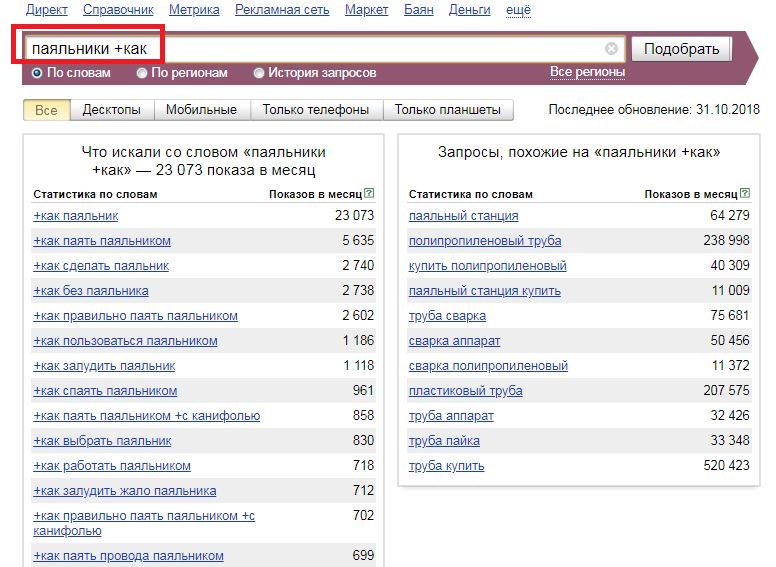The height and width of the screenshot is (567, 776).
Task: Open the Баян link
Action: pos(419,9)
